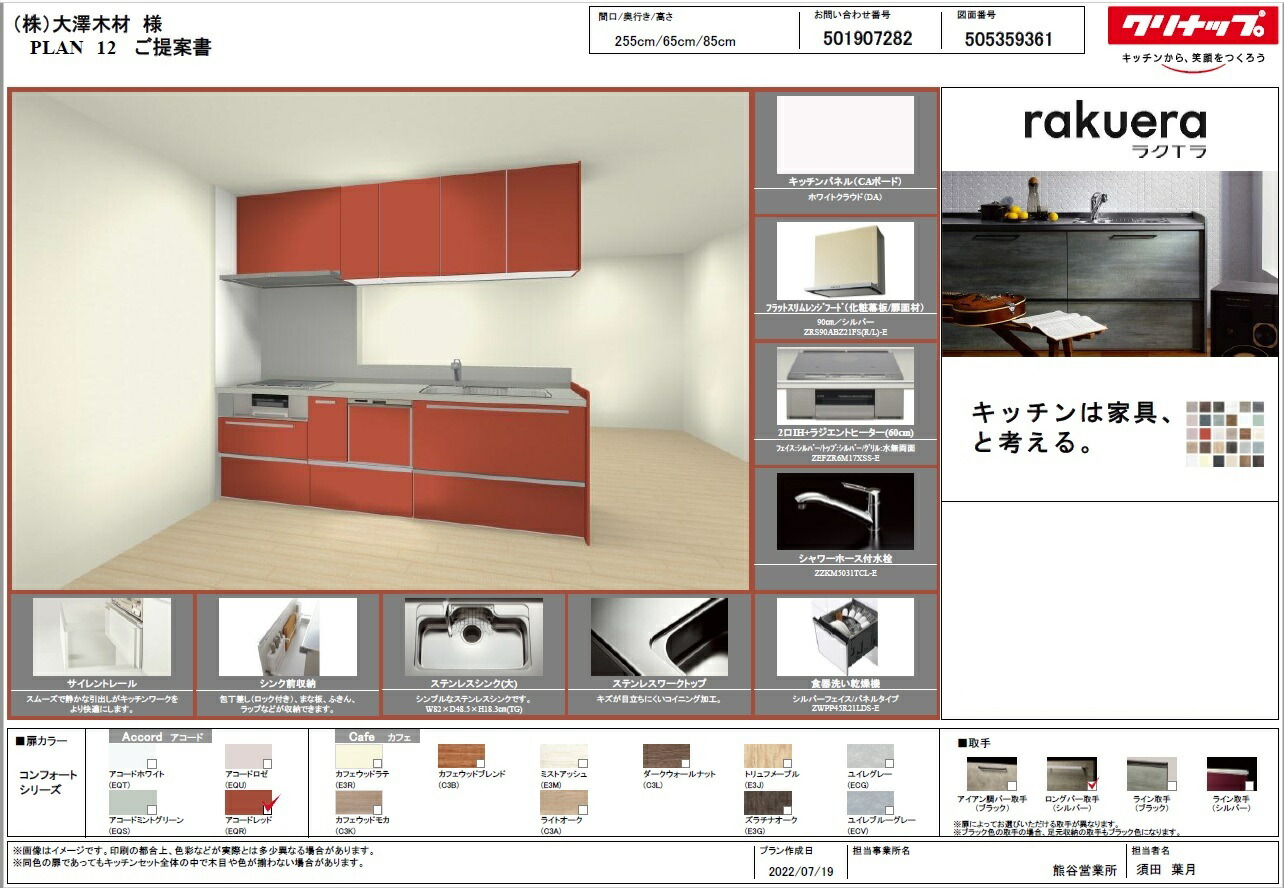The width and height of the screenshot is (1284, 888).
Task: Select the flat slim range hood image
Action: point(845,261)
